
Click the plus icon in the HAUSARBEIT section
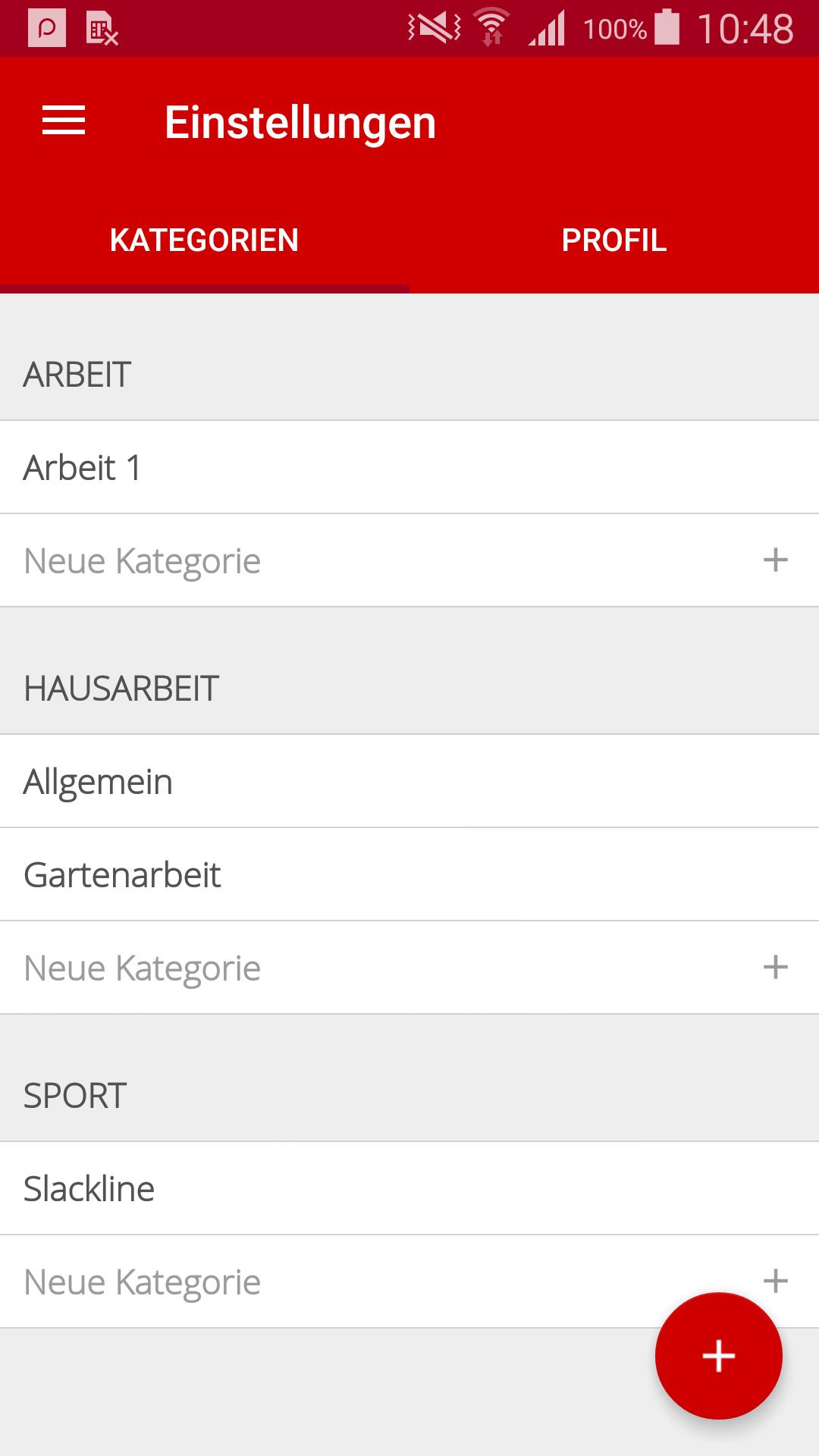pyautogui.click(x=775, y=967)
